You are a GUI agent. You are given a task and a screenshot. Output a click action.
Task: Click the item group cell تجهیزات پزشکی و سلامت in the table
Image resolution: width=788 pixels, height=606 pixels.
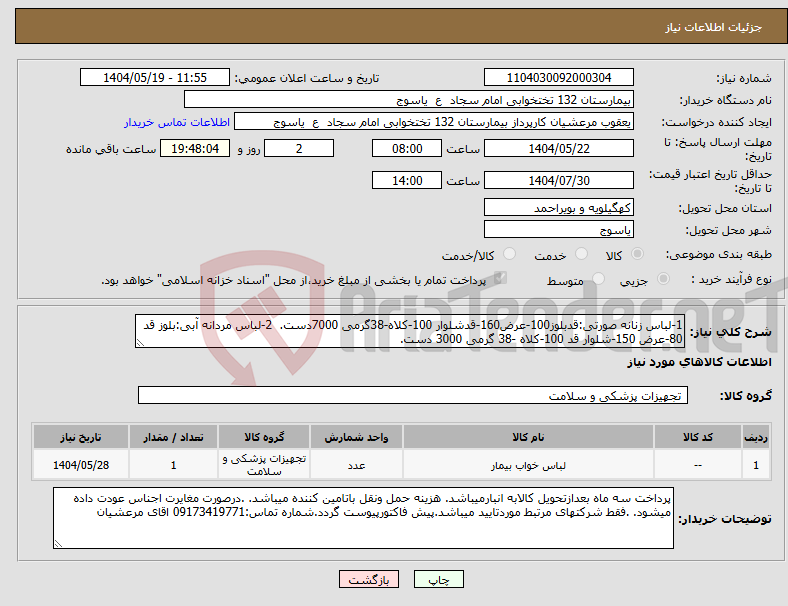click(264, 465)
